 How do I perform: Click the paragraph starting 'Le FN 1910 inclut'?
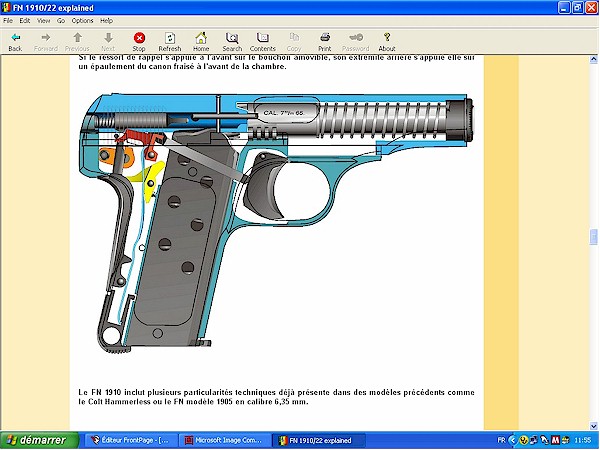pos(276,397)
